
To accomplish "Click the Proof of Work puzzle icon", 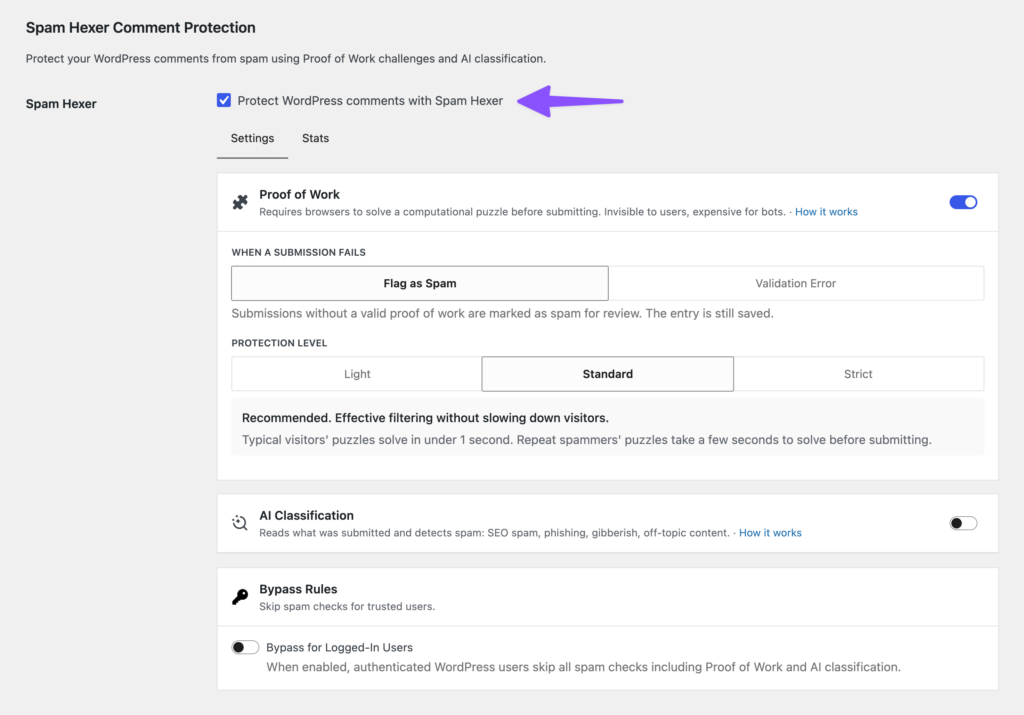I will tap(240, 202).
